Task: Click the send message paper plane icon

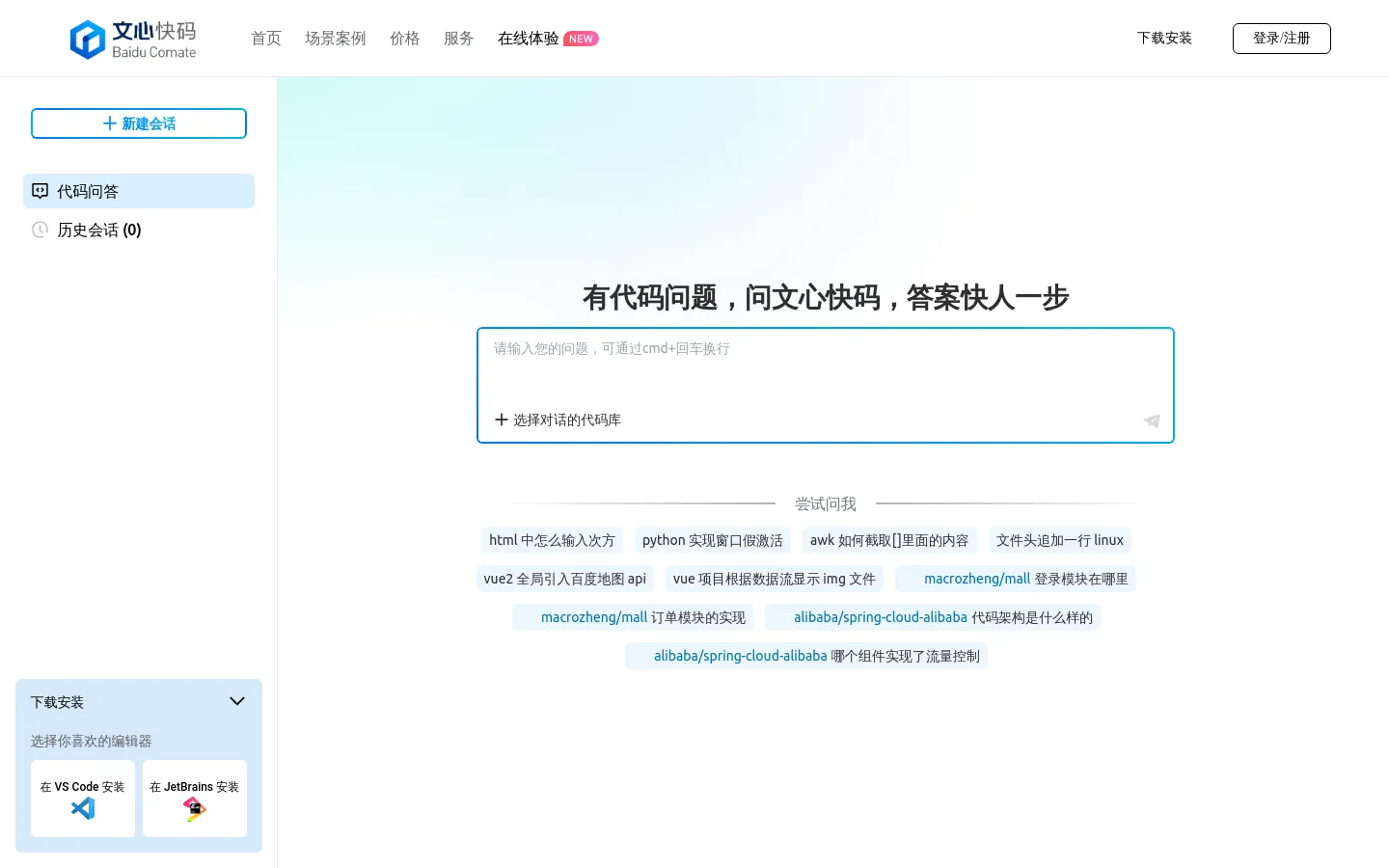Action: tap(1152, 420)
